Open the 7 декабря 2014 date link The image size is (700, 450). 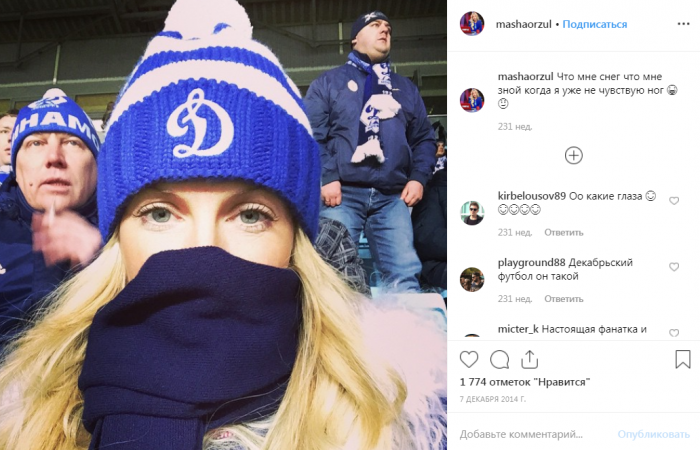click(493, 399)
